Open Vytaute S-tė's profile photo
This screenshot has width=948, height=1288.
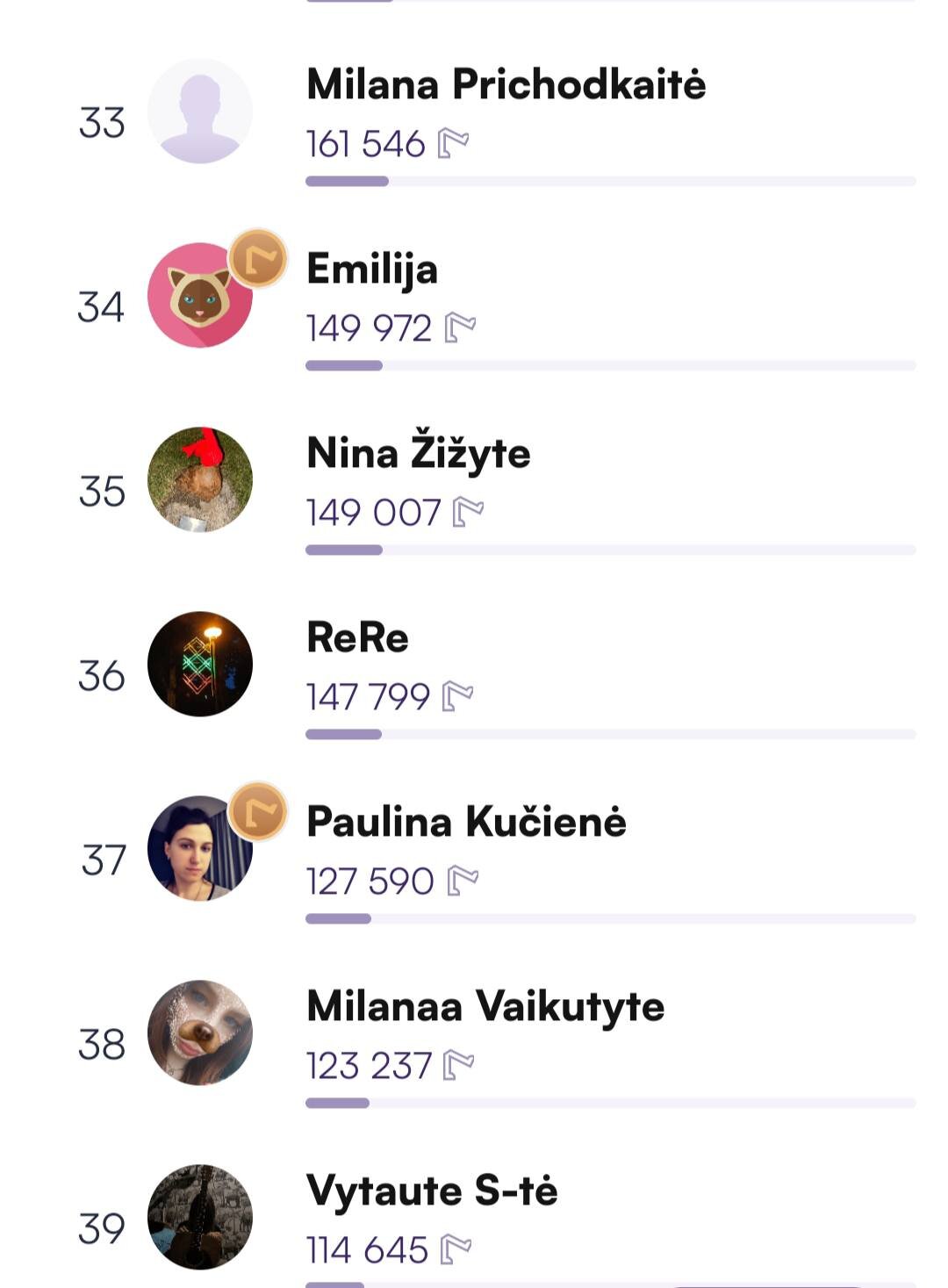(x=200, y=1217)
